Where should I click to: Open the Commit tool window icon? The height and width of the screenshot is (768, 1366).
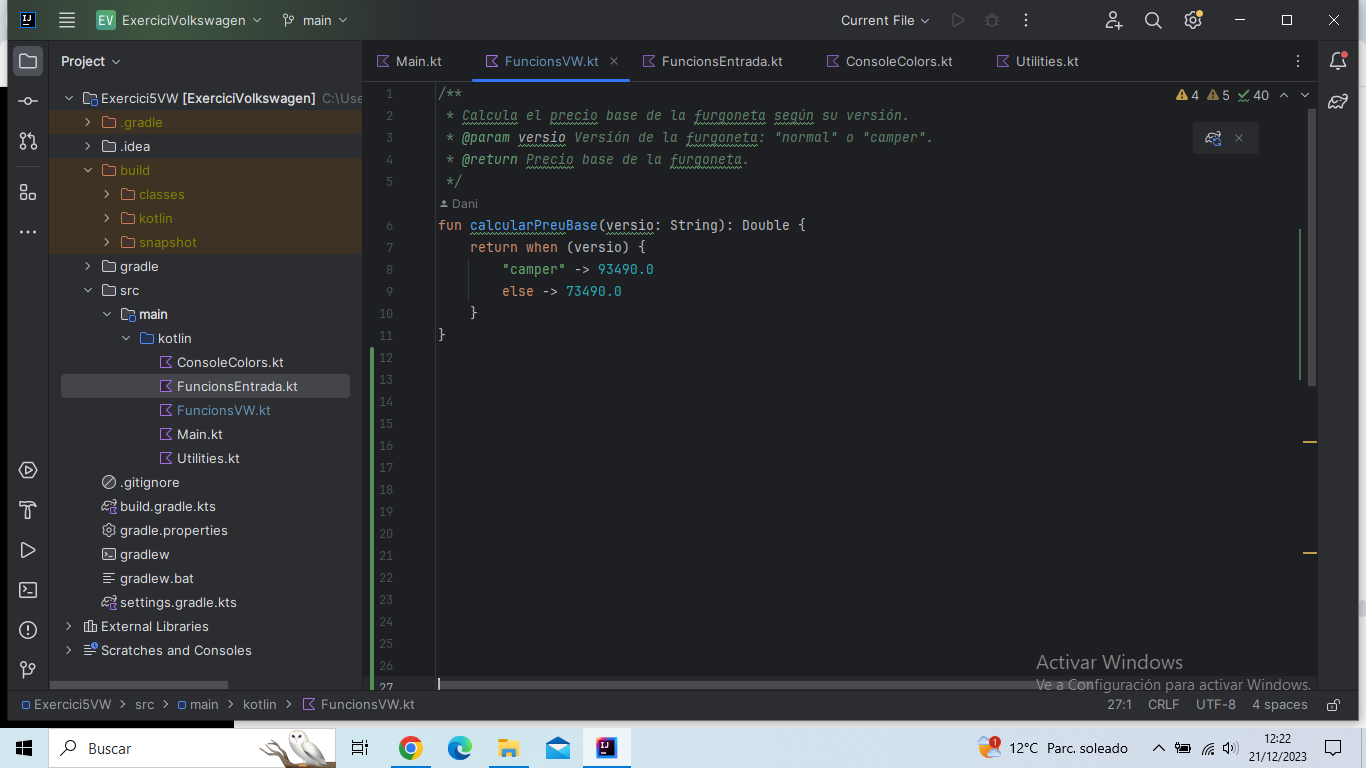(x=28, y=101)
